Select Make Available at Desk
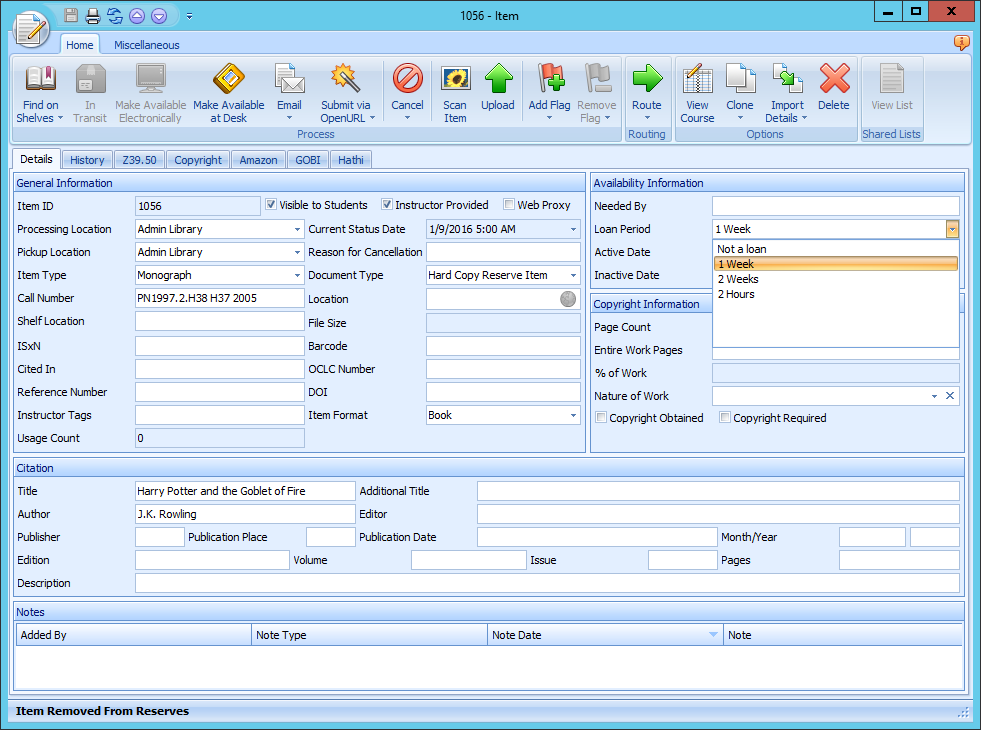This screenshot has width=981, height=730. click(x=228, y=91)
